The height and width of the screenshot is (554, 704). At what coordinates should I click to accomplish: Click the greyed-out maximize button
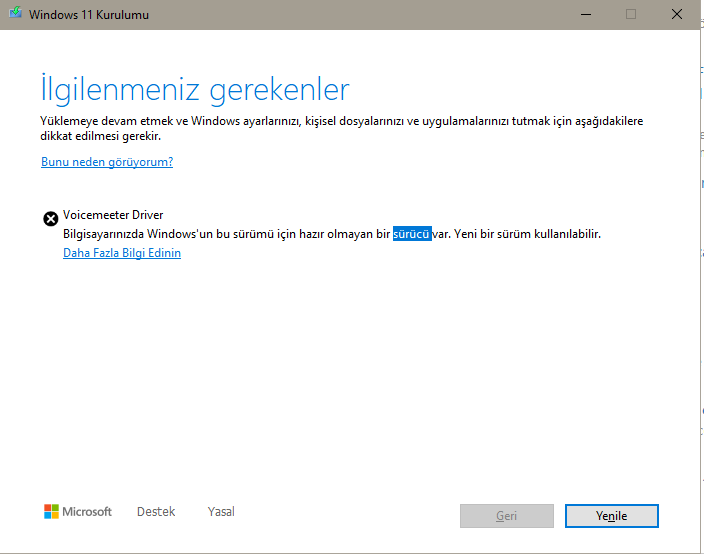pos(631,14)
